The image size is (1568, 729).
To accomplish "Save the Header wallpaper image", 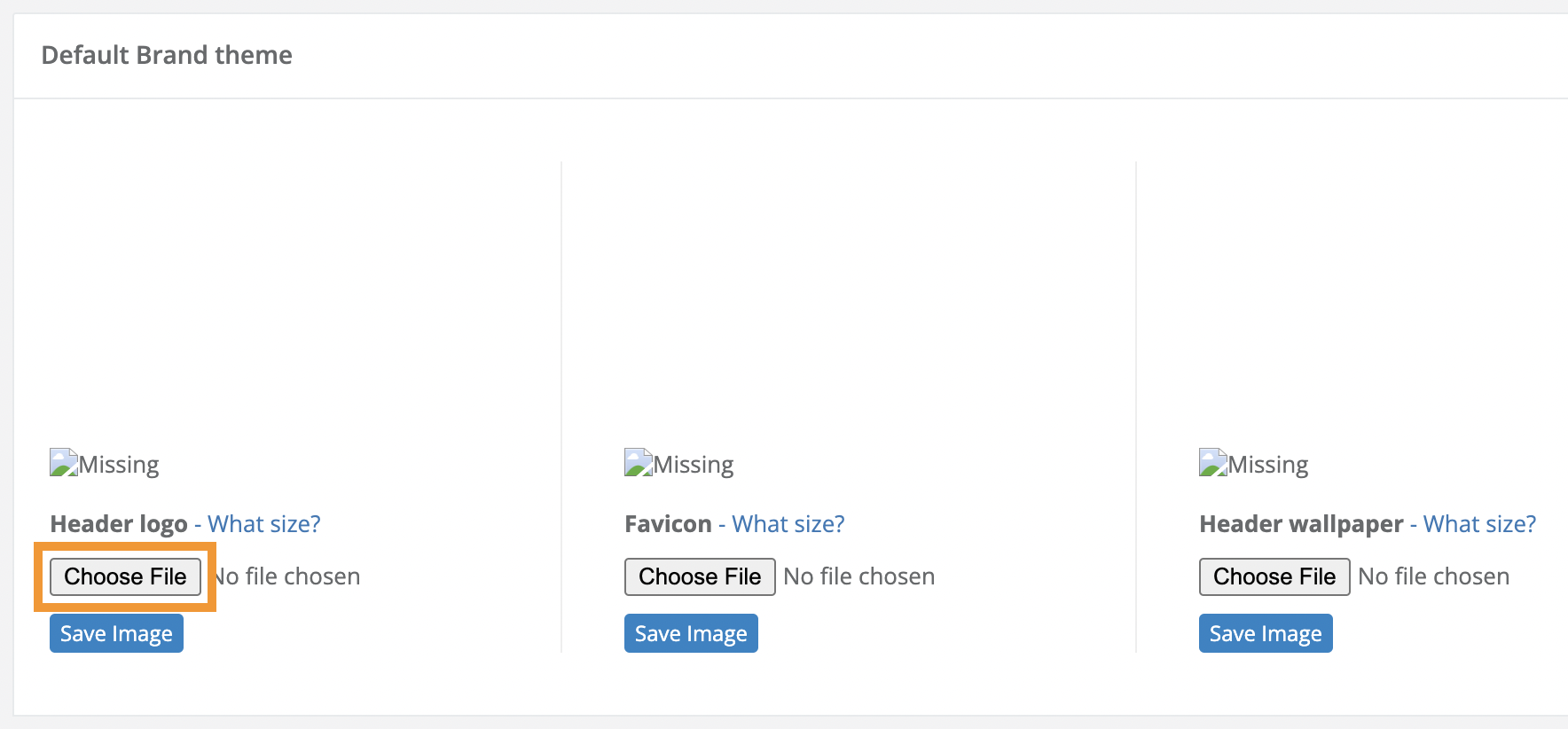I will point(1266,632).
